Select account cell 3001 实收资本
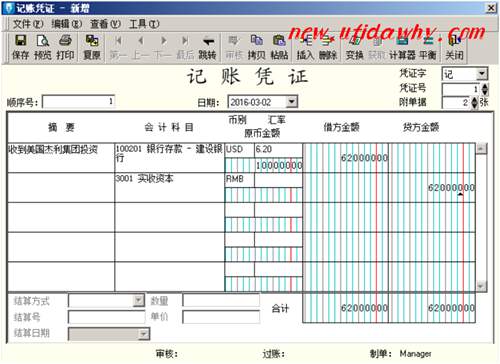Screen dimensions: 500x364 [170, 187]
